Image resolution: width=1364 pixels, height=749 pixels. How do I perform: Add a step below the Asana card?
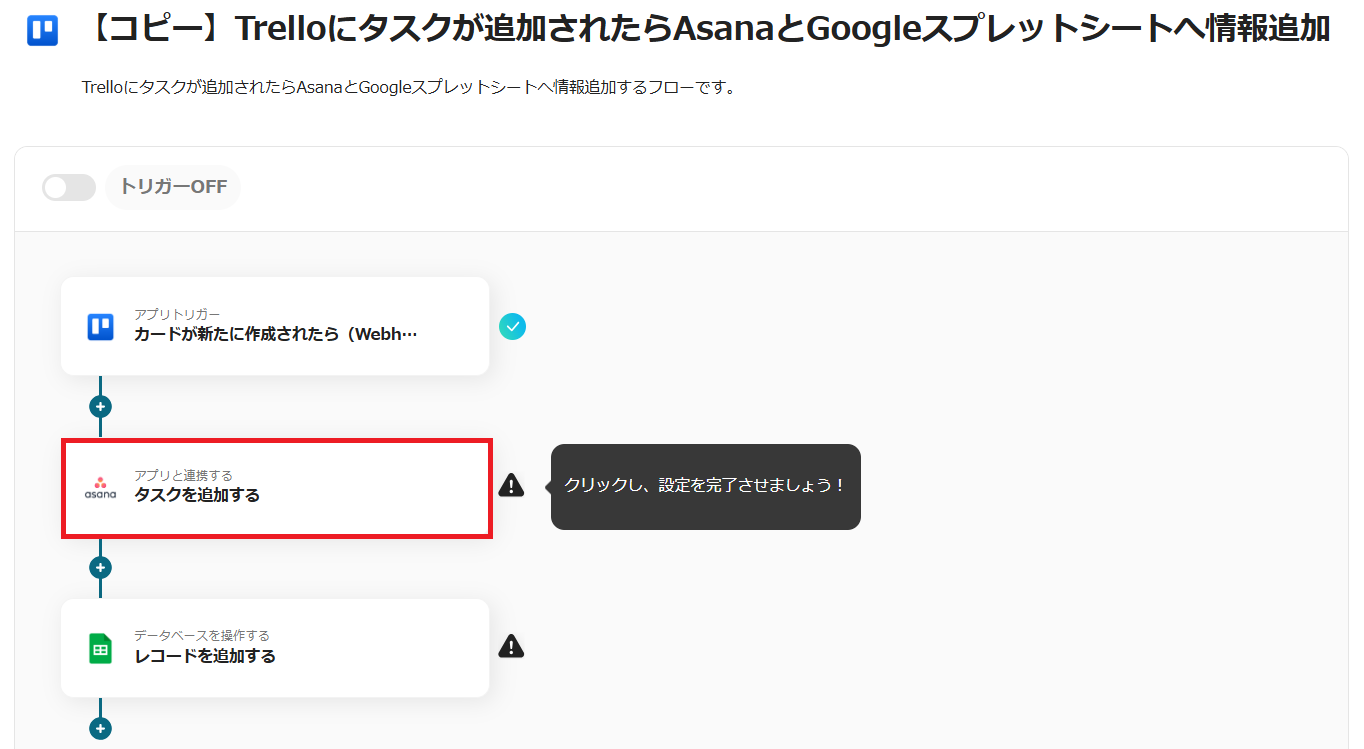pos(100,567)
